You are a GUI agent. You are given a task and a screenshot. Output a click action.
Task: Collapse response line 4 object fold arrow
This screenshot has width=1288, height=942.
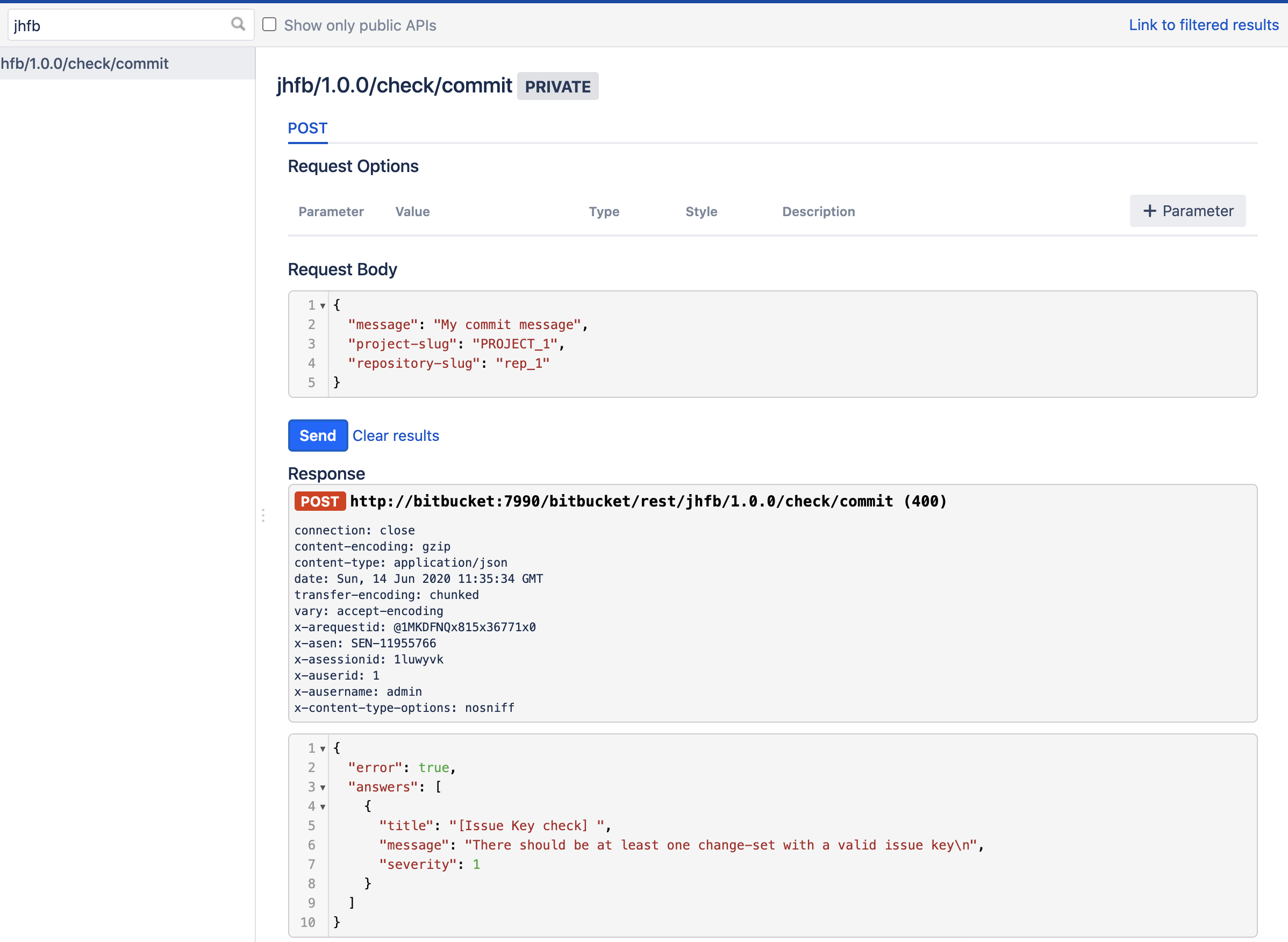click(x=323, y=807)
